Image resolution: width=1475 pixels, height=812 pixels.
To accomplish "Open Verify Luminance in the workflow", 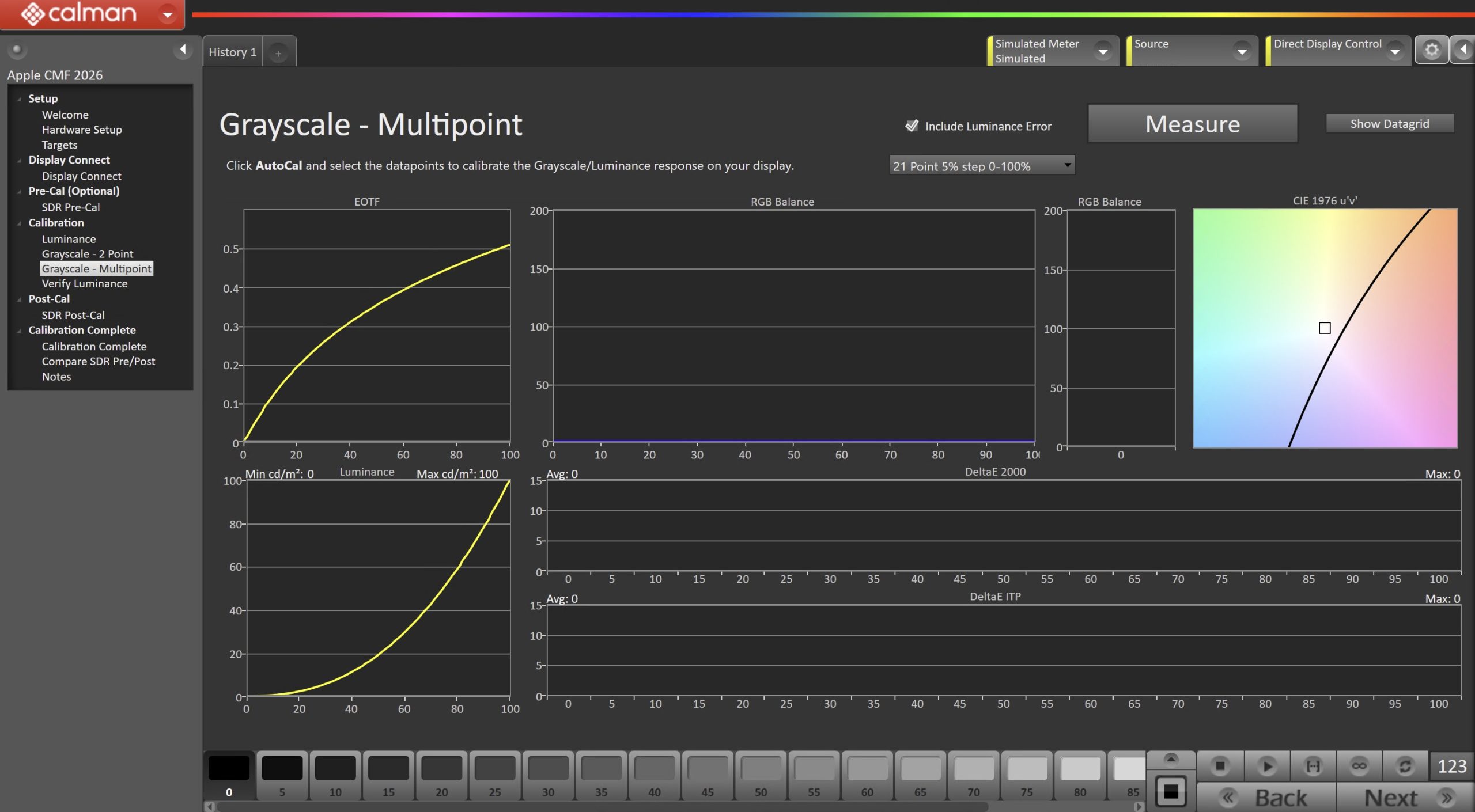I will click(84, 283).
